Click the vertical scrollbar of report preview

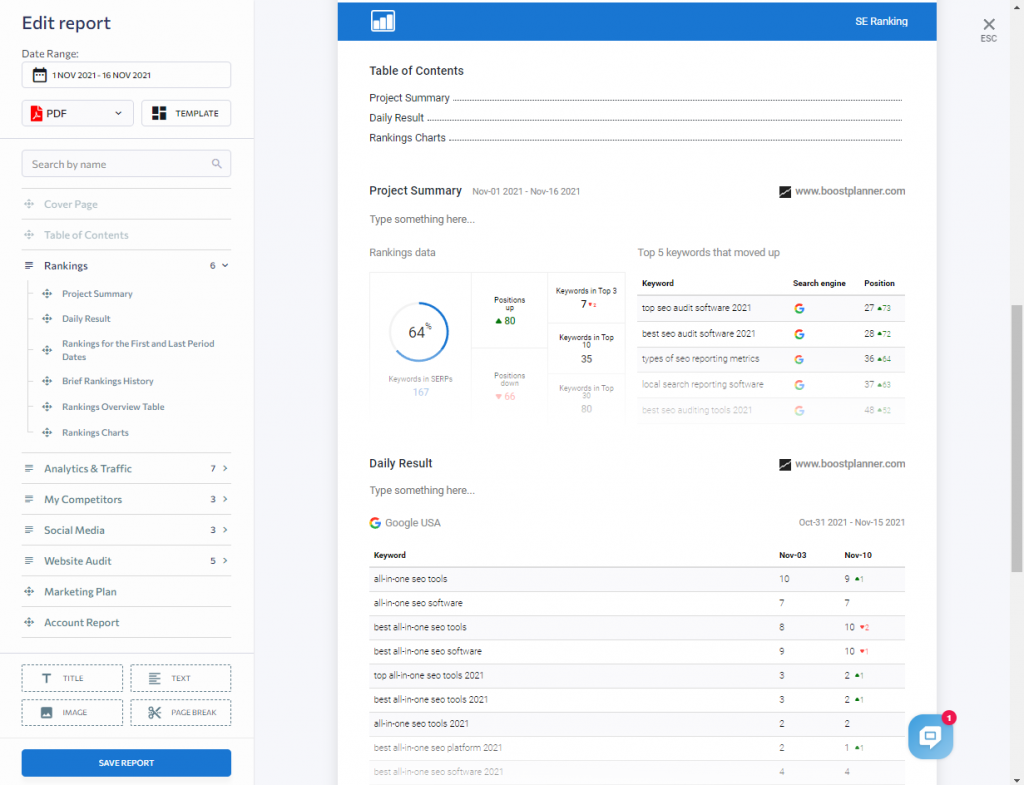(1017, 430)
